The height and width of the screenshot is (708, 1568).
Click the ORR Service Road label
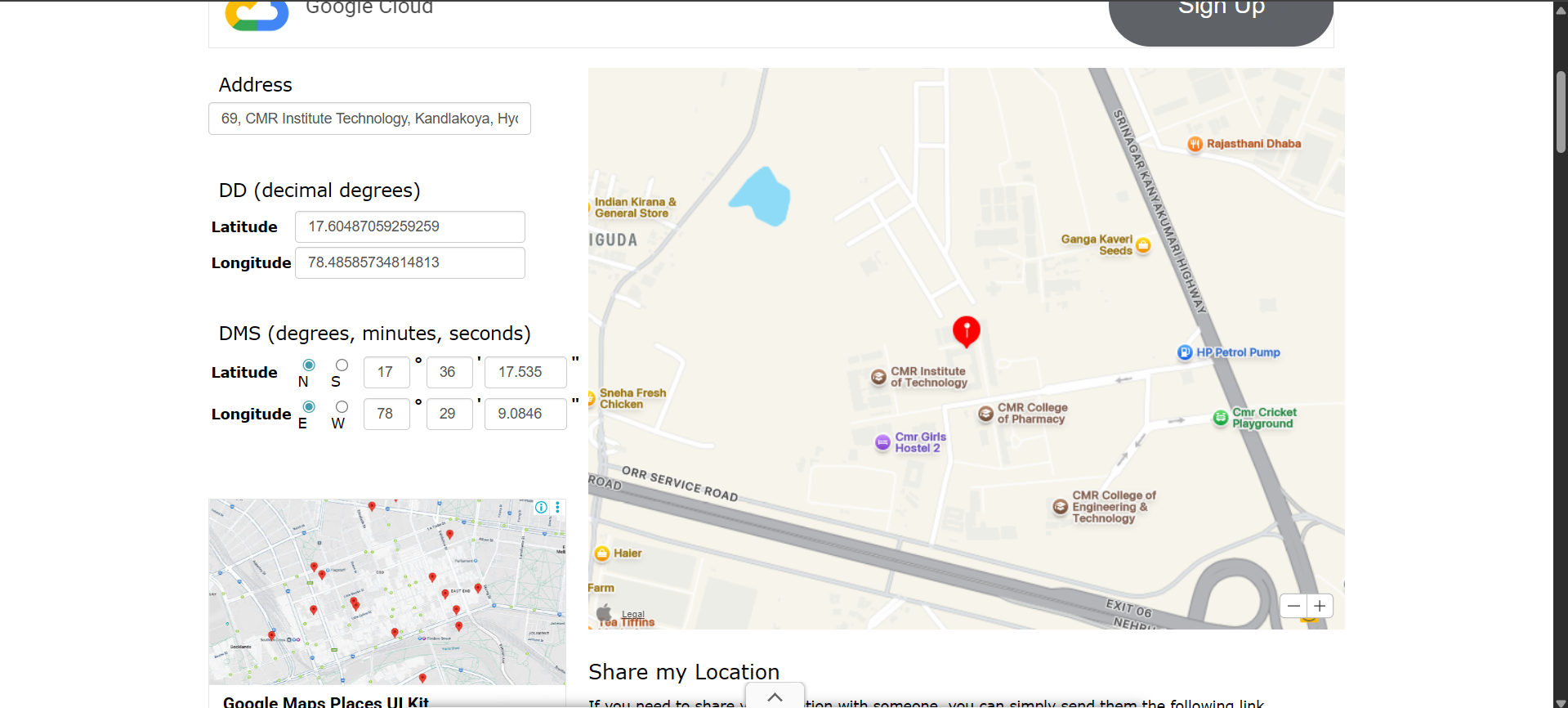click(680, 485)
